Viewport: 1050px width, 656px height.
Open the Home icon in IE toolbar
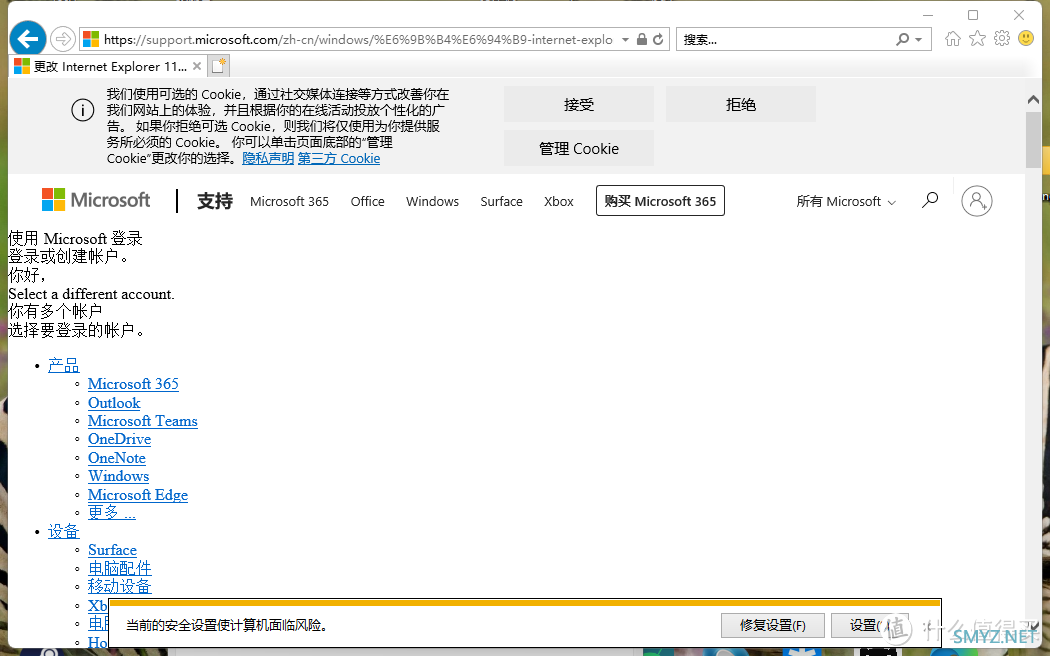(952, 39)
